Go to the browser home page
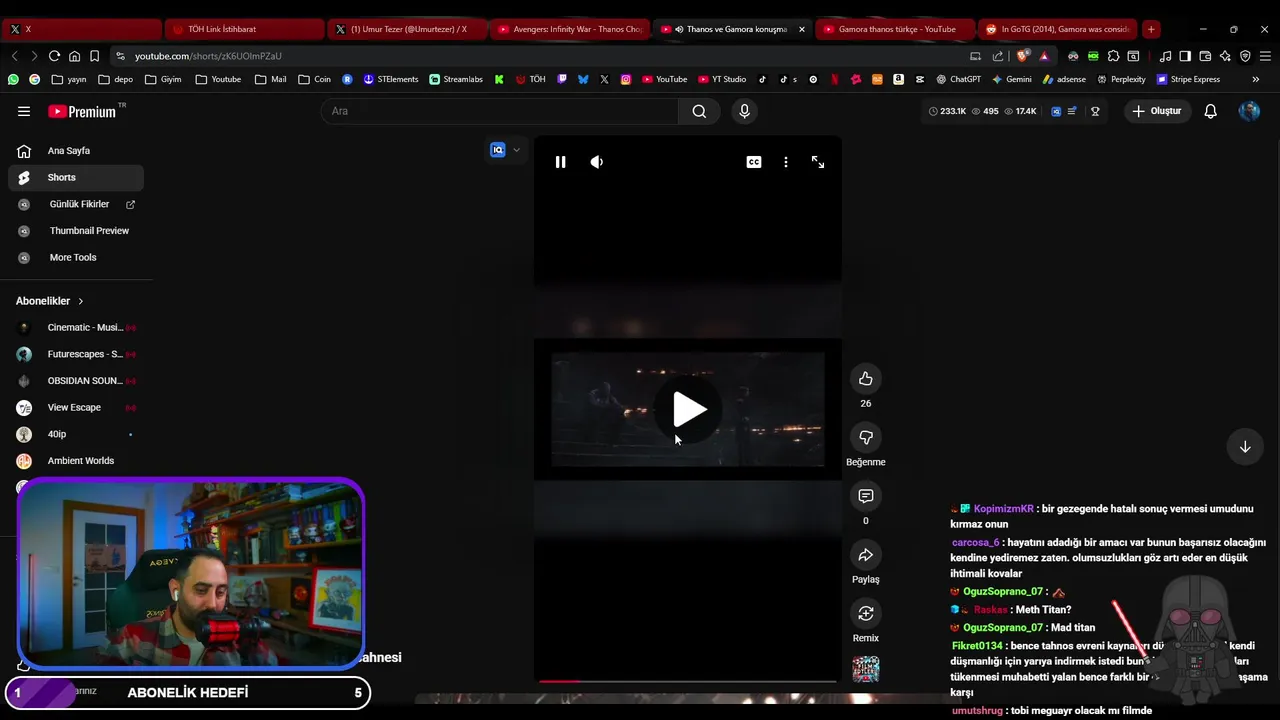 pos(74,56)
